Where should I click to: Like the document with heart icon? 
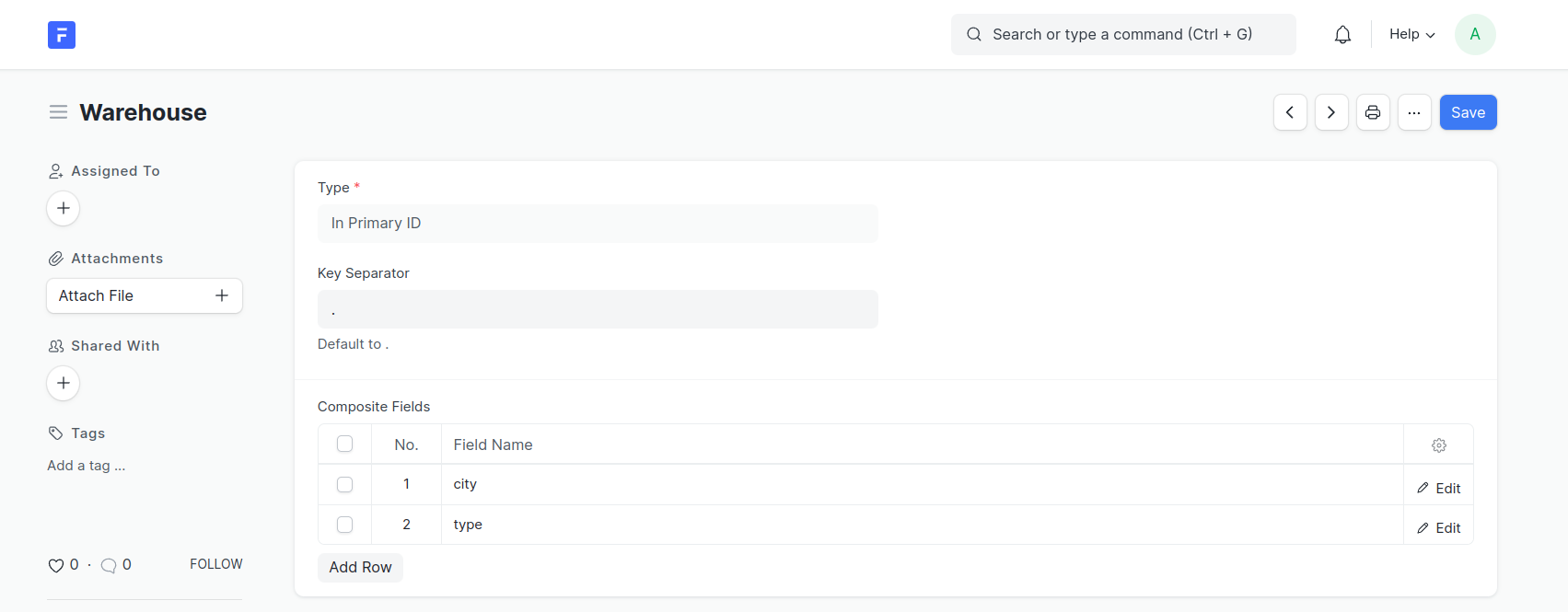(56, 565)
